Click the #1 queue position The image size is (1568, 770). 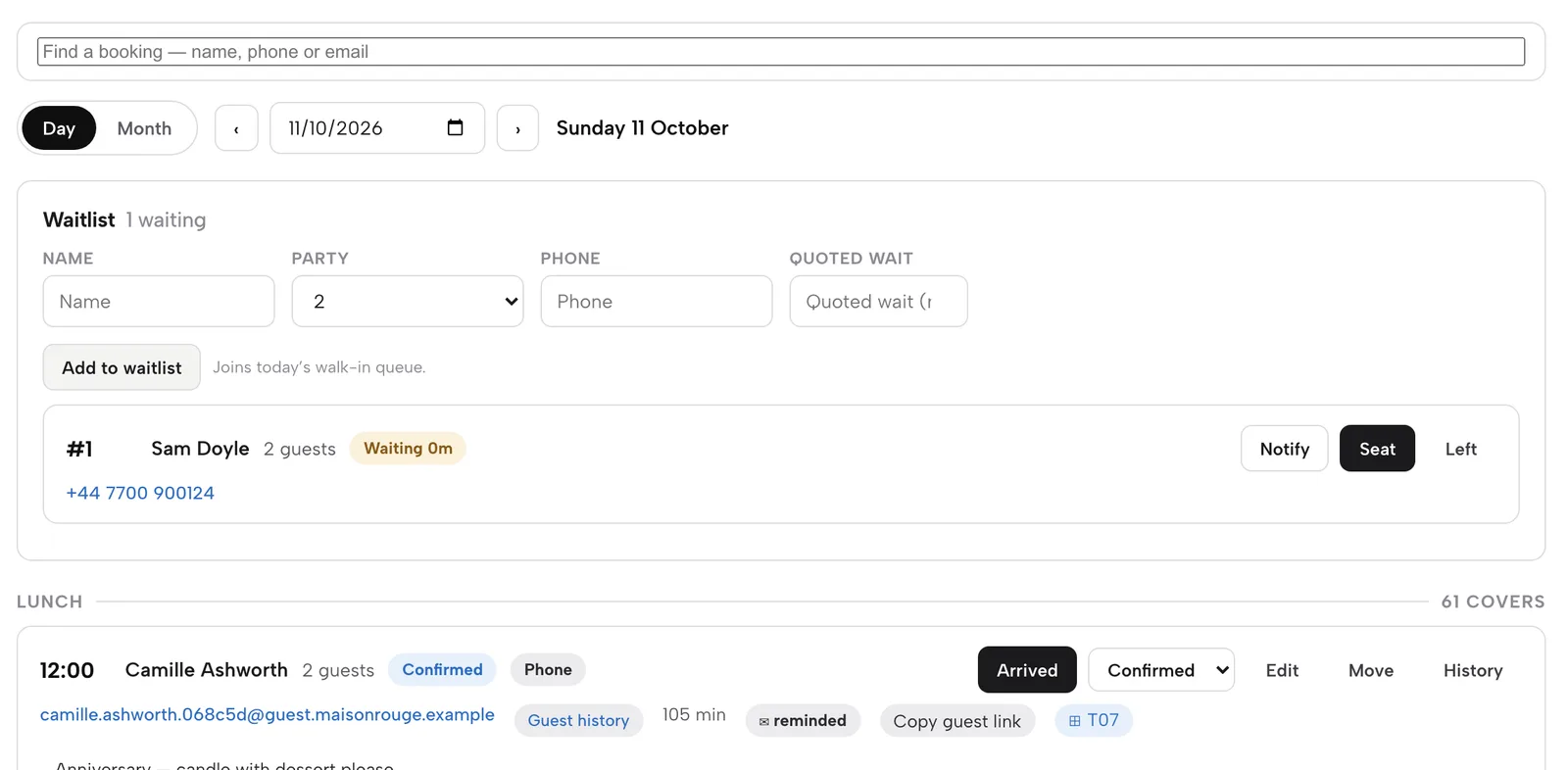(x=79, y=449)
